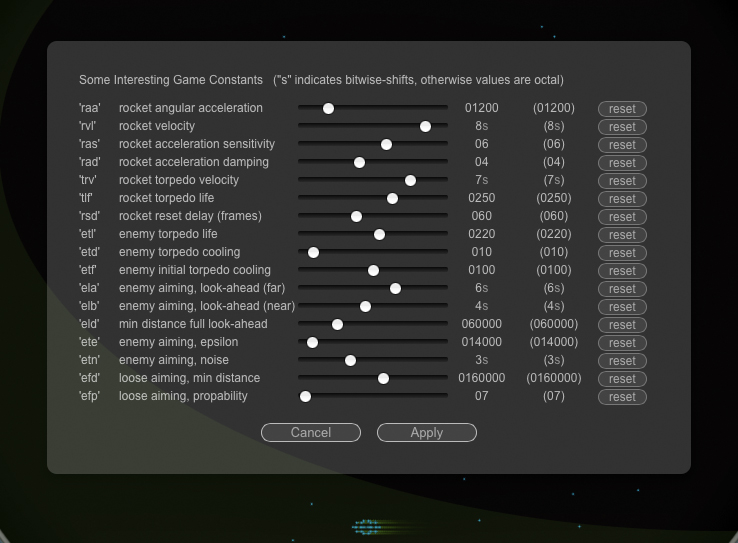738x543 pixels.
Task: Click rocket acceleration damping slider handle
Action: tap(360, 163)
